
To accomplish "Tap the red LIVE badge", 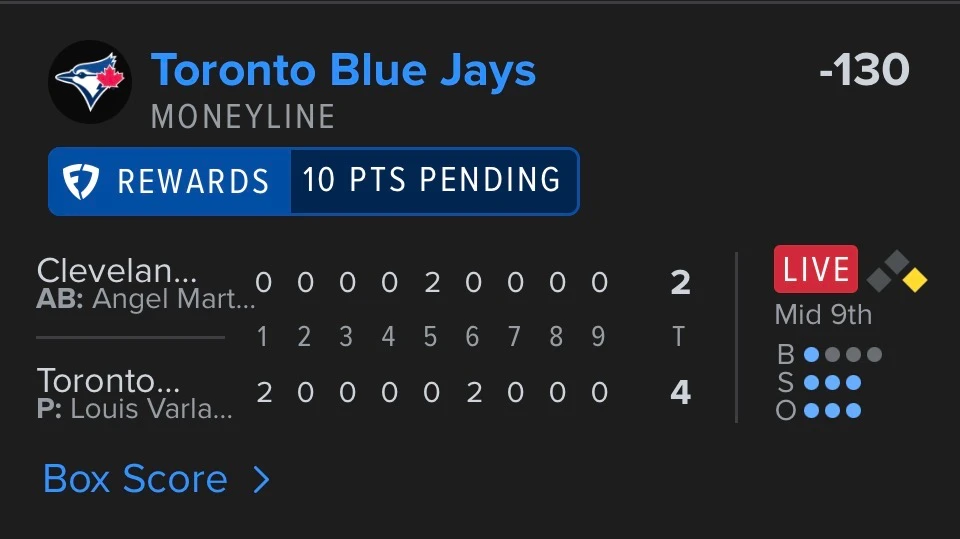I will click(x=816, y=269).
